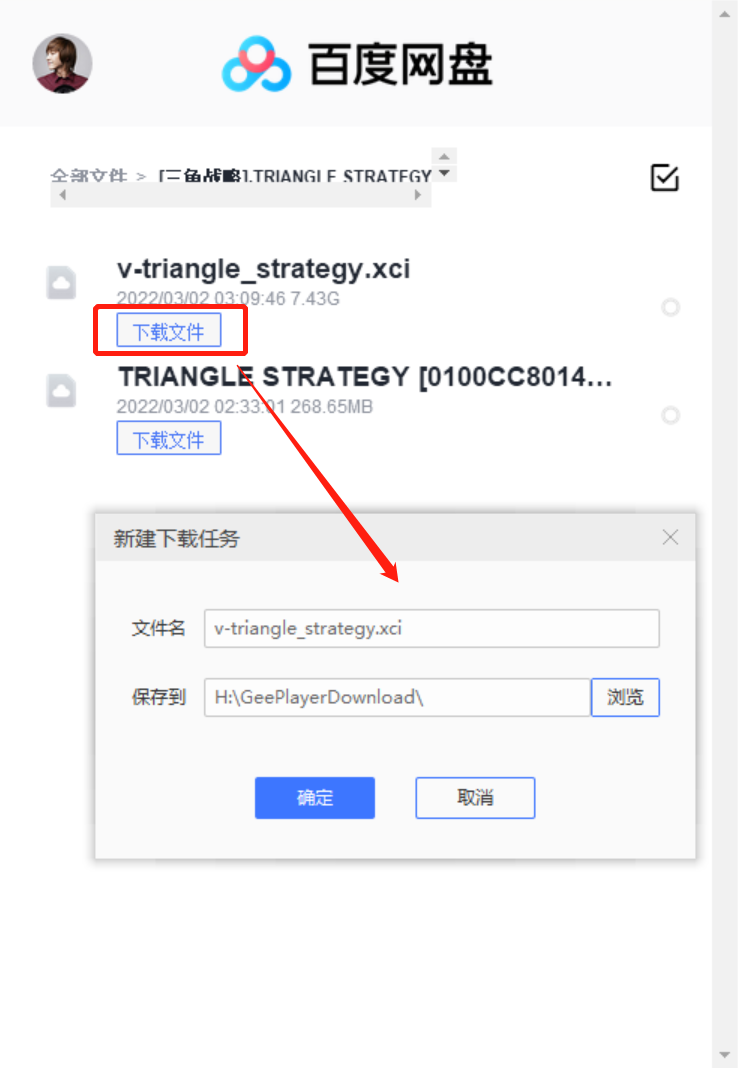The width and height of the screenshot is (738, 1068).
Task: Click the user profile avatar
Action: point(62,63)
